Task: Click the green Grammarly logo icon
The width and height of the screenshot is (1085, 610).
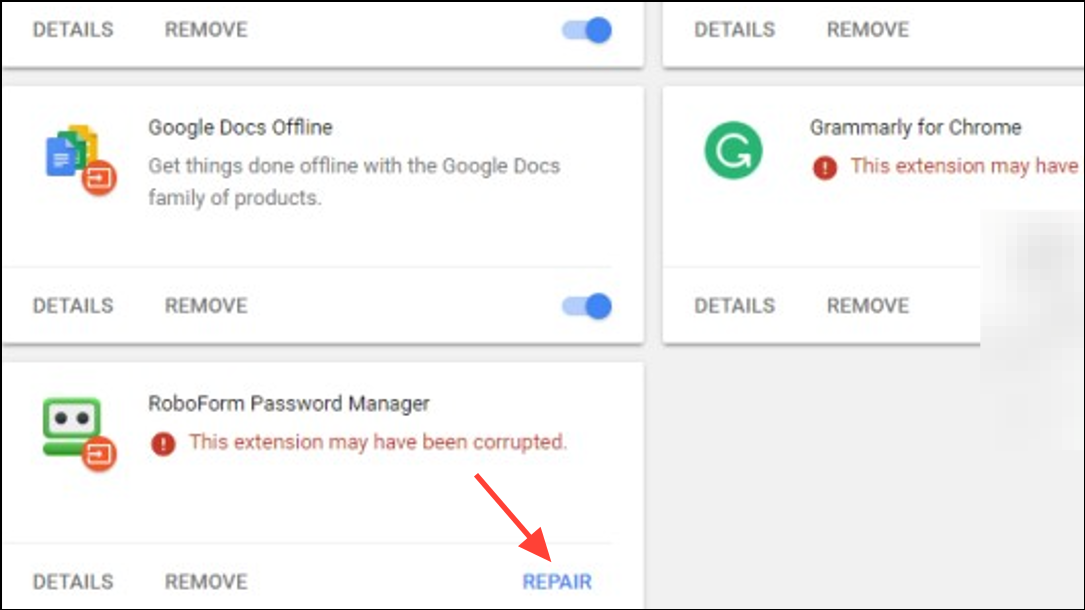Action: [x=733, y=150]
